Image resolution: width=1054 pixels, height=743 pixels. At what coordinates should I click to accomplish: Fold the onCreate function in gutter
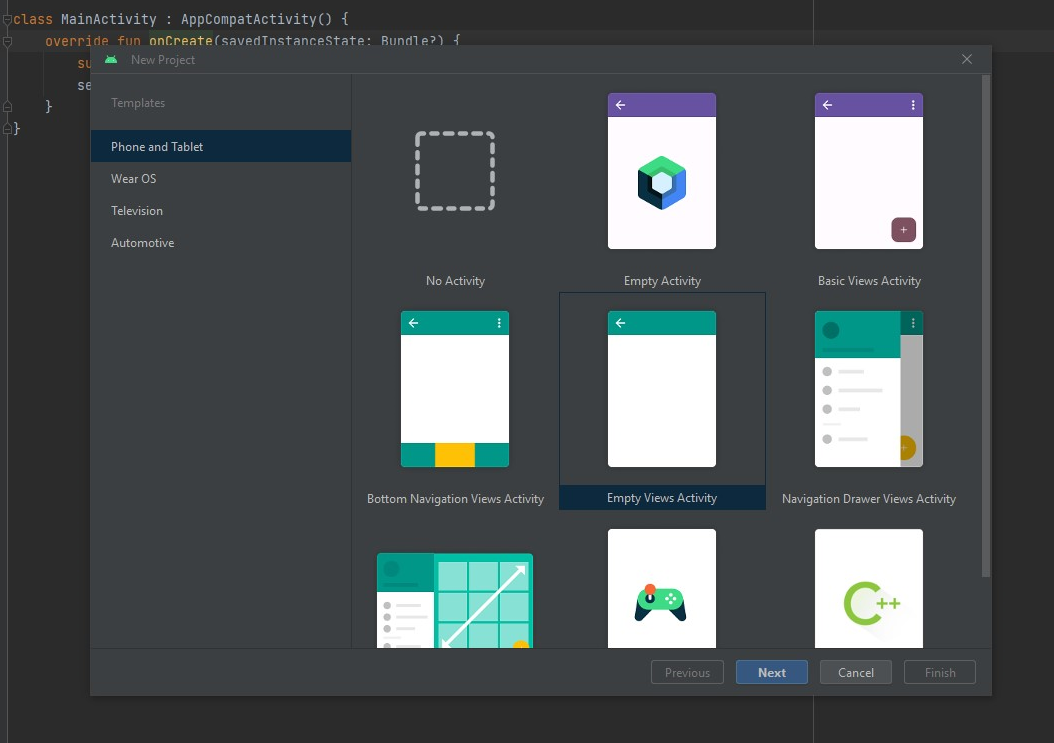click(x=7, y=42)
